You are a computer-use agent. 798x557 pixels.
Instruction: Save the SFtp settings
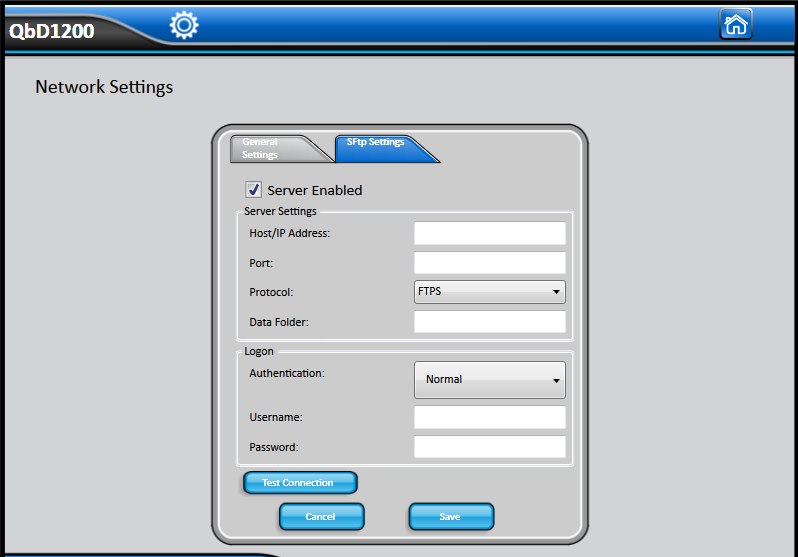coord(450,517)
